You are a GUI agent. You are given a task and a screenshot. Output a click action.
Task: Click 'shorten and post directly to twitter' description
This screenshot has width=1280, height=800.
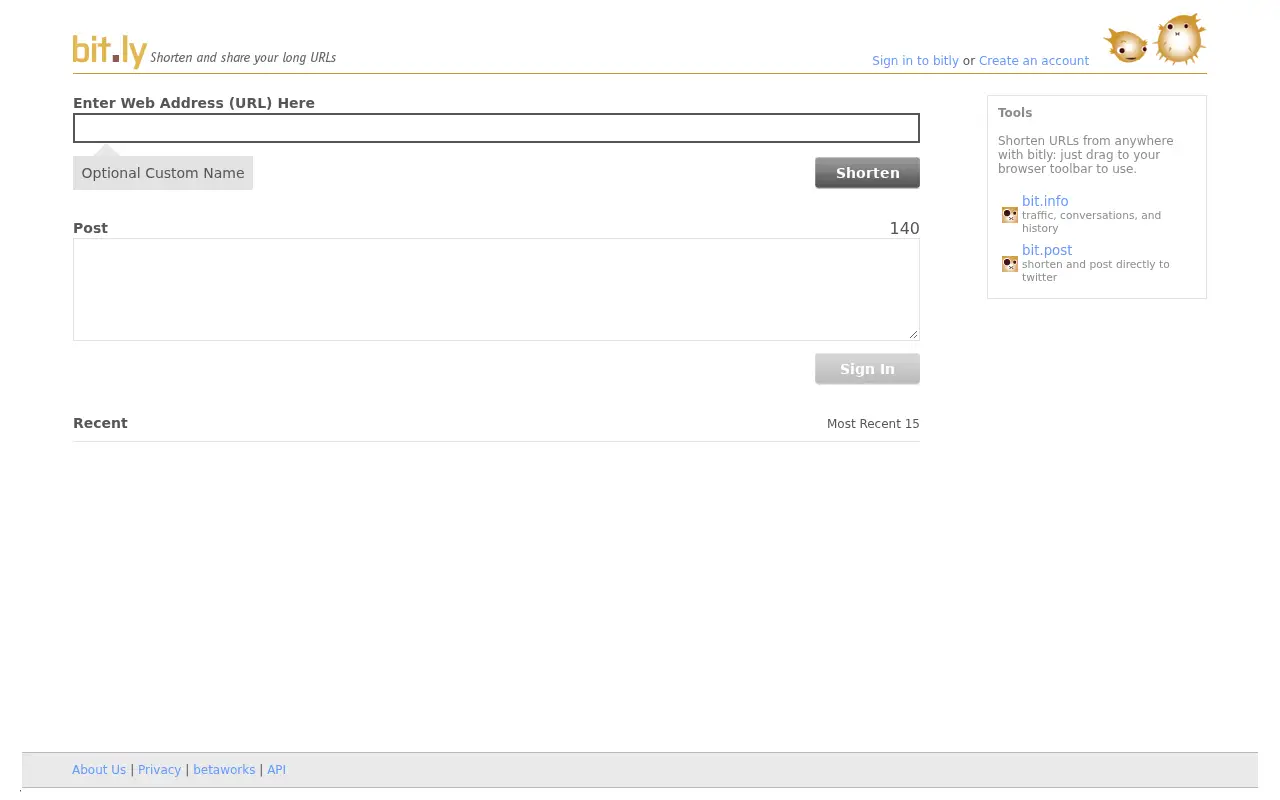point(1095,271)
